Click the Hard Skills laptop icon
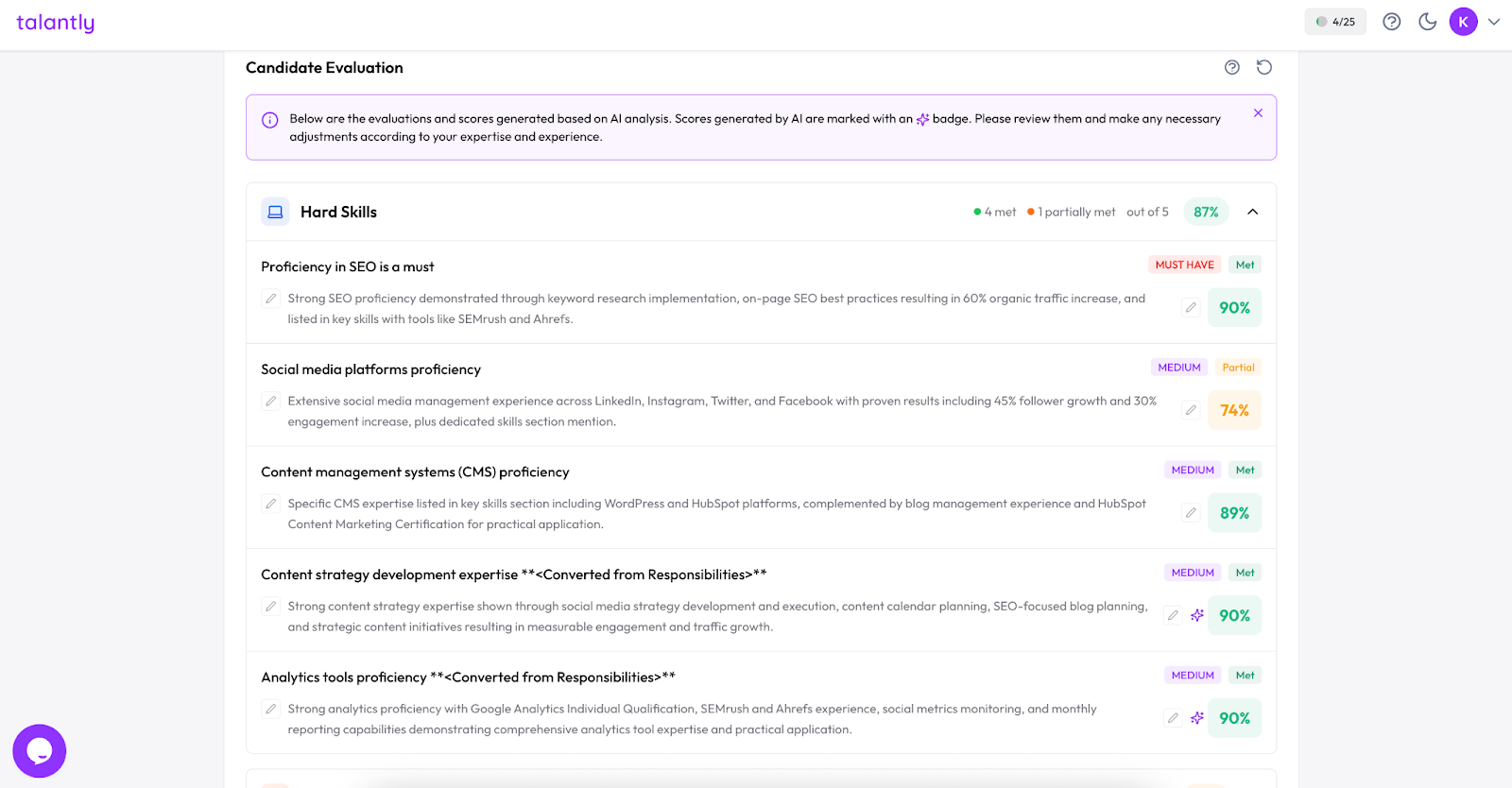The image size is (1512, 788). tap(275, 212)
